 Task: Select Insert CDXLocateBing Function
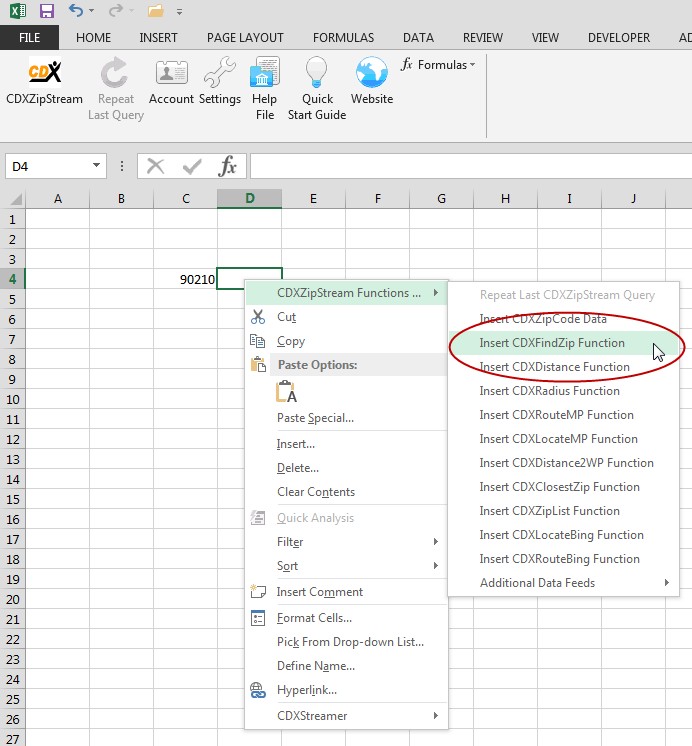point(563,535)
